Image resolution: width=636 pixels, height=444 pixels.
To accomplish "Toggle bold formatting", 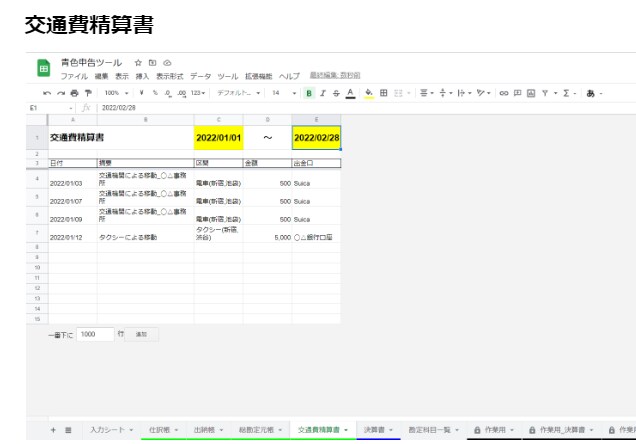I will tap(309, 93).
